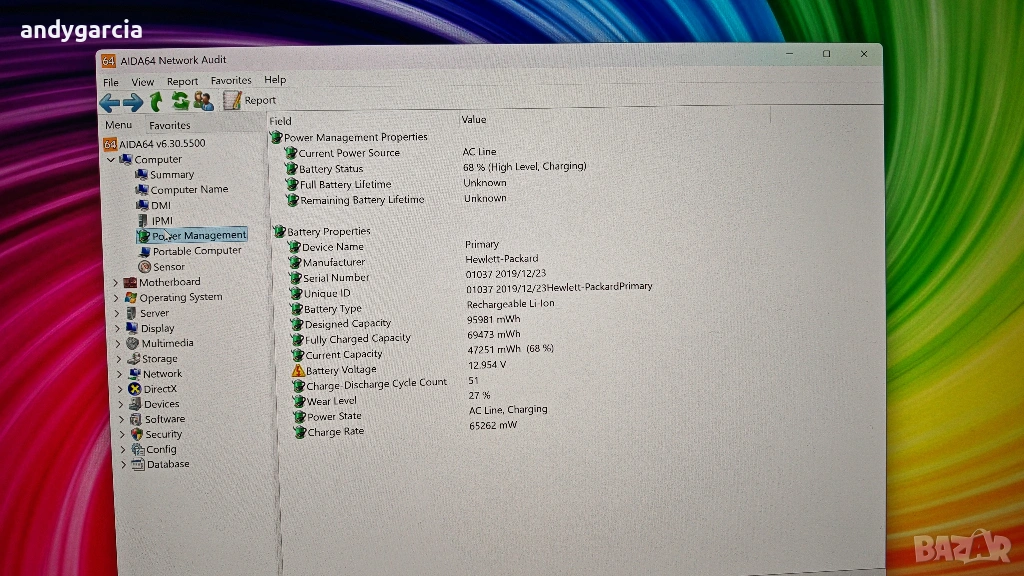Click the Value column header
The width and height of the screenshot is (1024, 576).
point(474,120)
